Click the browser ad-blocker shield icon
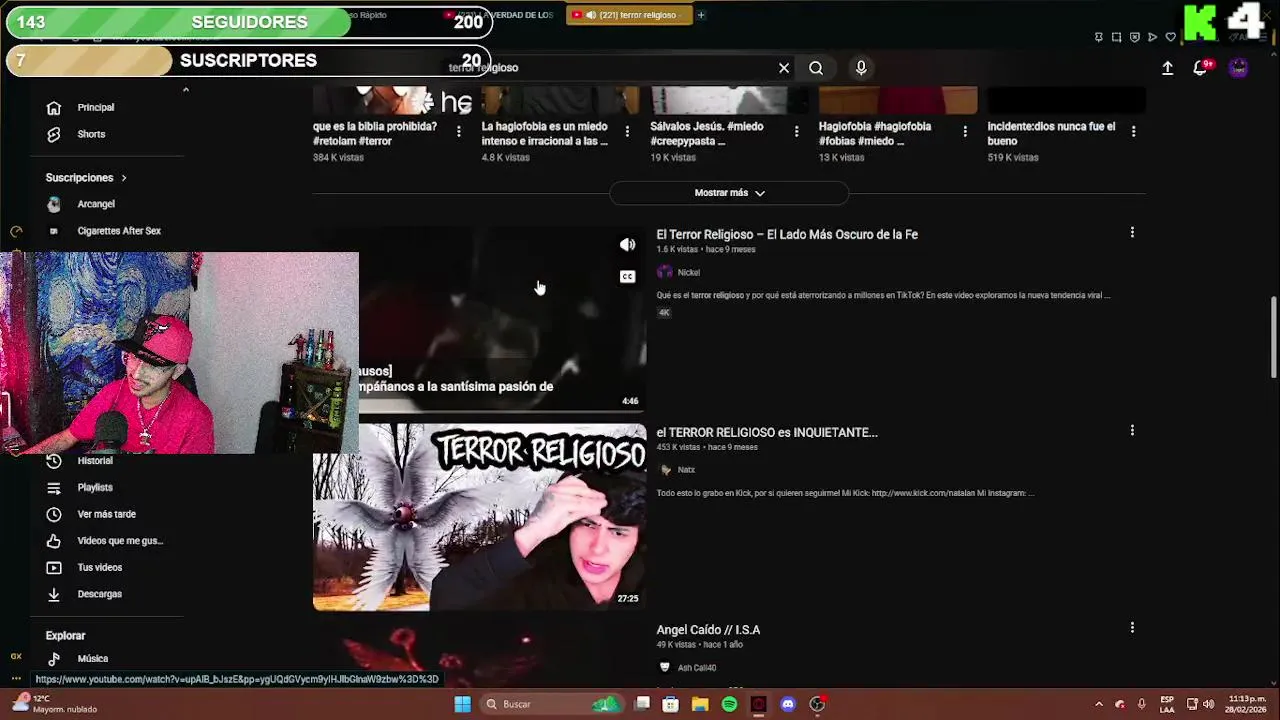Image resolution: width=1280 pixels, height=720 pixels. coord(1135,37)
